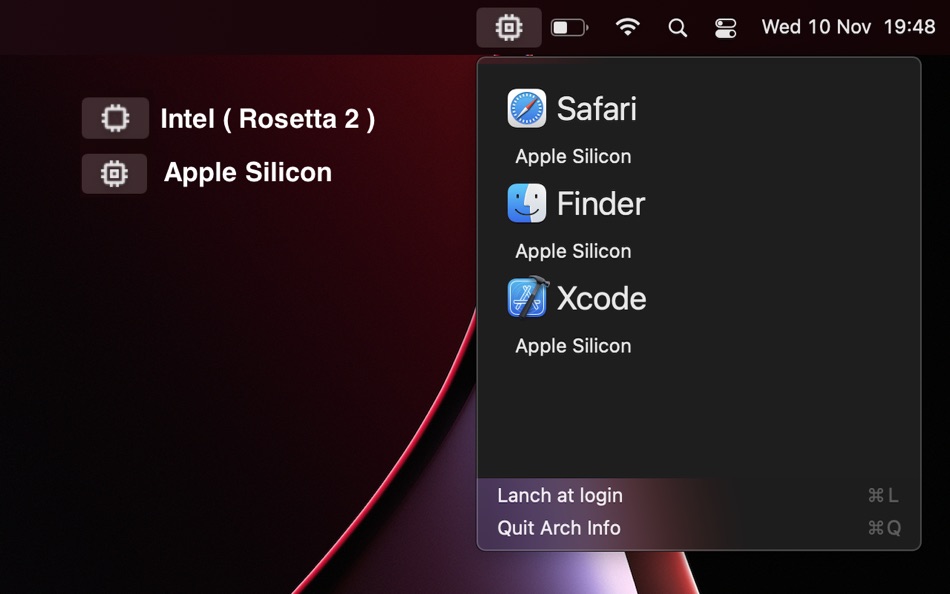Click the empty chip icon beside Intel (Rosetta 2)
Image resolution: width=950 pixels, height=594 pixels.
pyautogui.click(x=115, y=118)
